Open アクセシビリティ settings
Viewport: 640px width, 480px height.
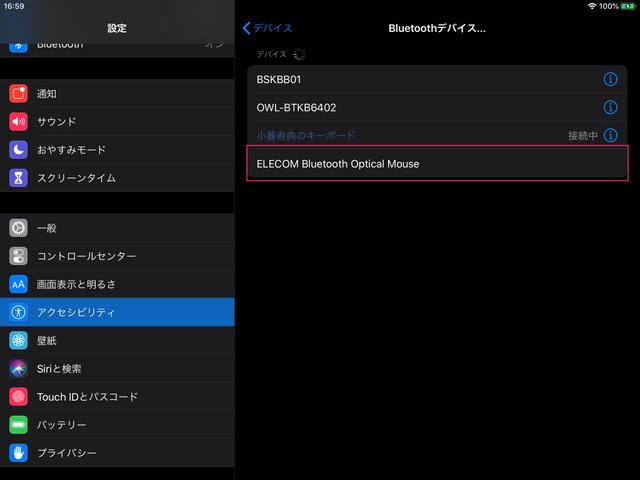pyautogui.click(x=117, y=312)
